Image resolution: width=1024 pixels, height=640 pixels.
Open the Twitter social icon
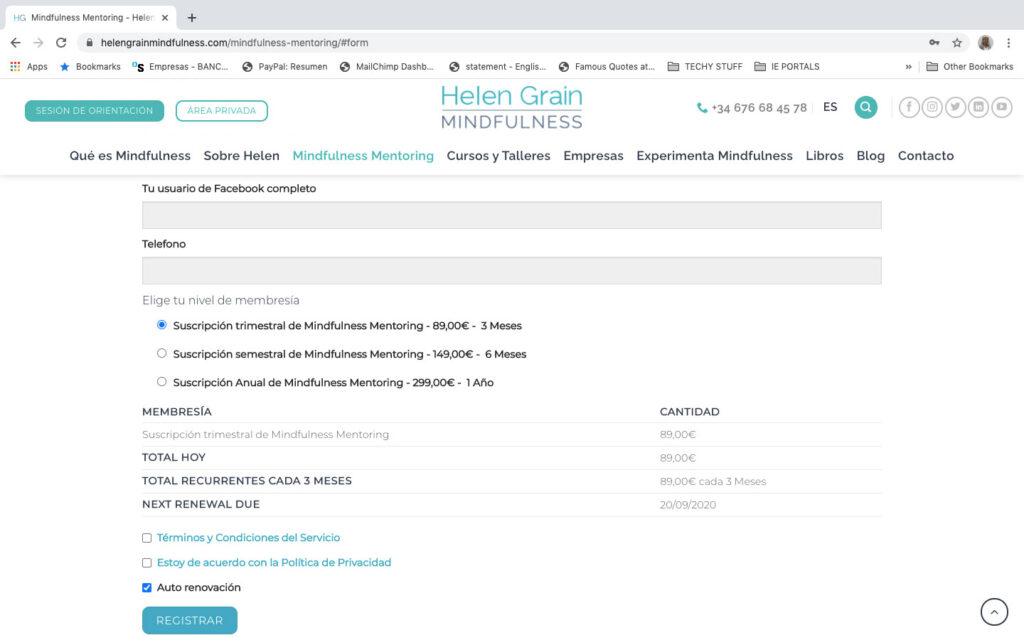tap(955, 107)
